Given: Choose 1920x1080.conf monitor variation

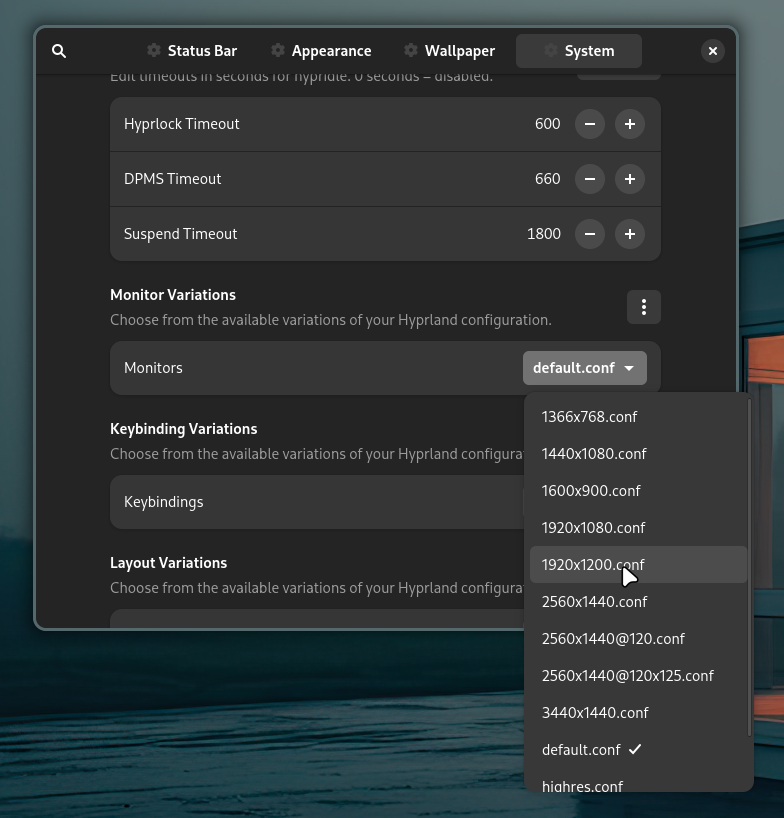Looking at the screenshot, I should (x=593, y=528).
